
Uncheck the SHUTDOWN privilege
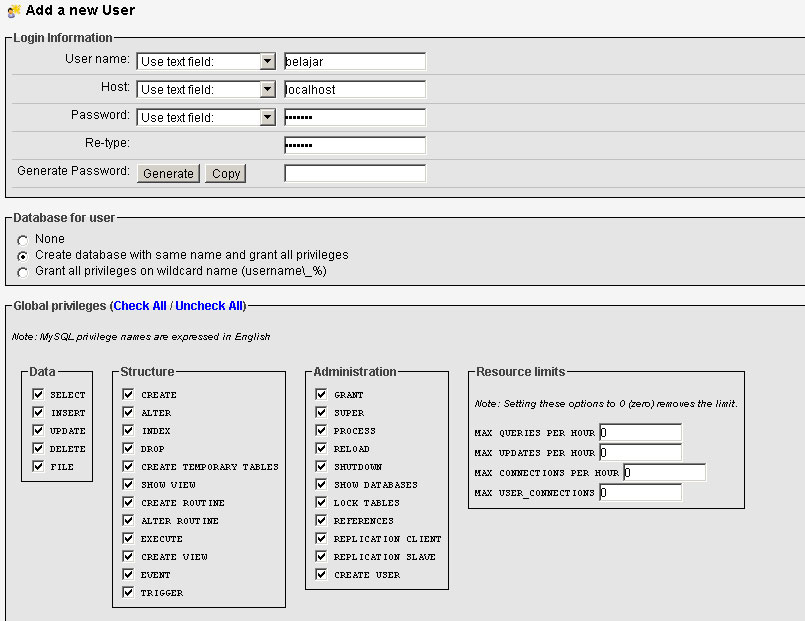point(321,467)
